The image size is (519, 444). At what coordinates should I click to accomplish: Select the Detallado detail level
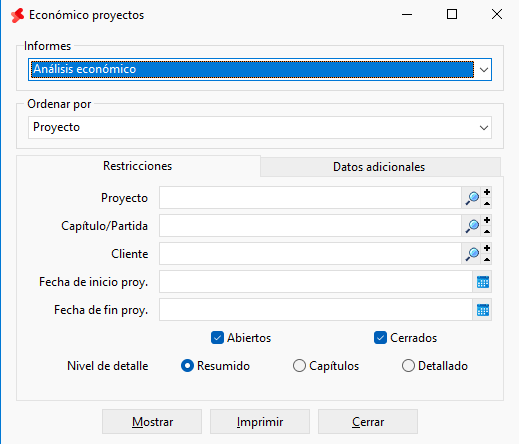tap(408, 366)
